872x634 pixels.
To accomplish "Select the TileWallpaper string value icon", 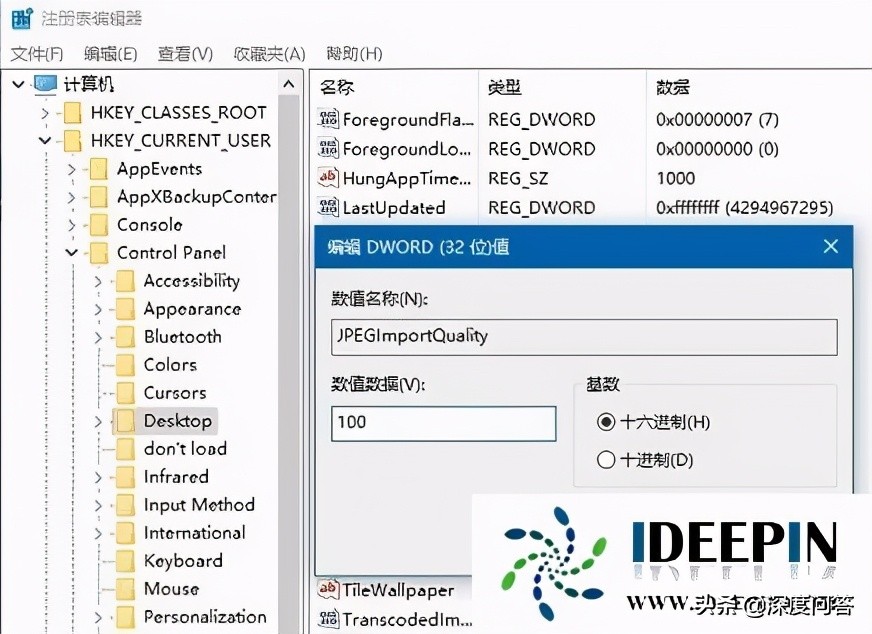I will (327, 590).
